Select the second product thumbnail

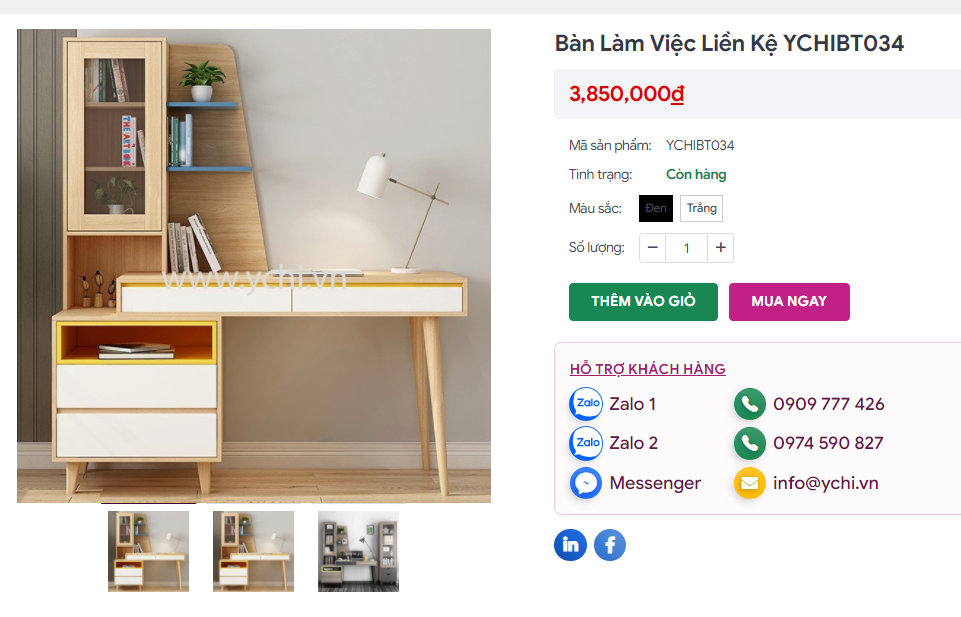253,551
